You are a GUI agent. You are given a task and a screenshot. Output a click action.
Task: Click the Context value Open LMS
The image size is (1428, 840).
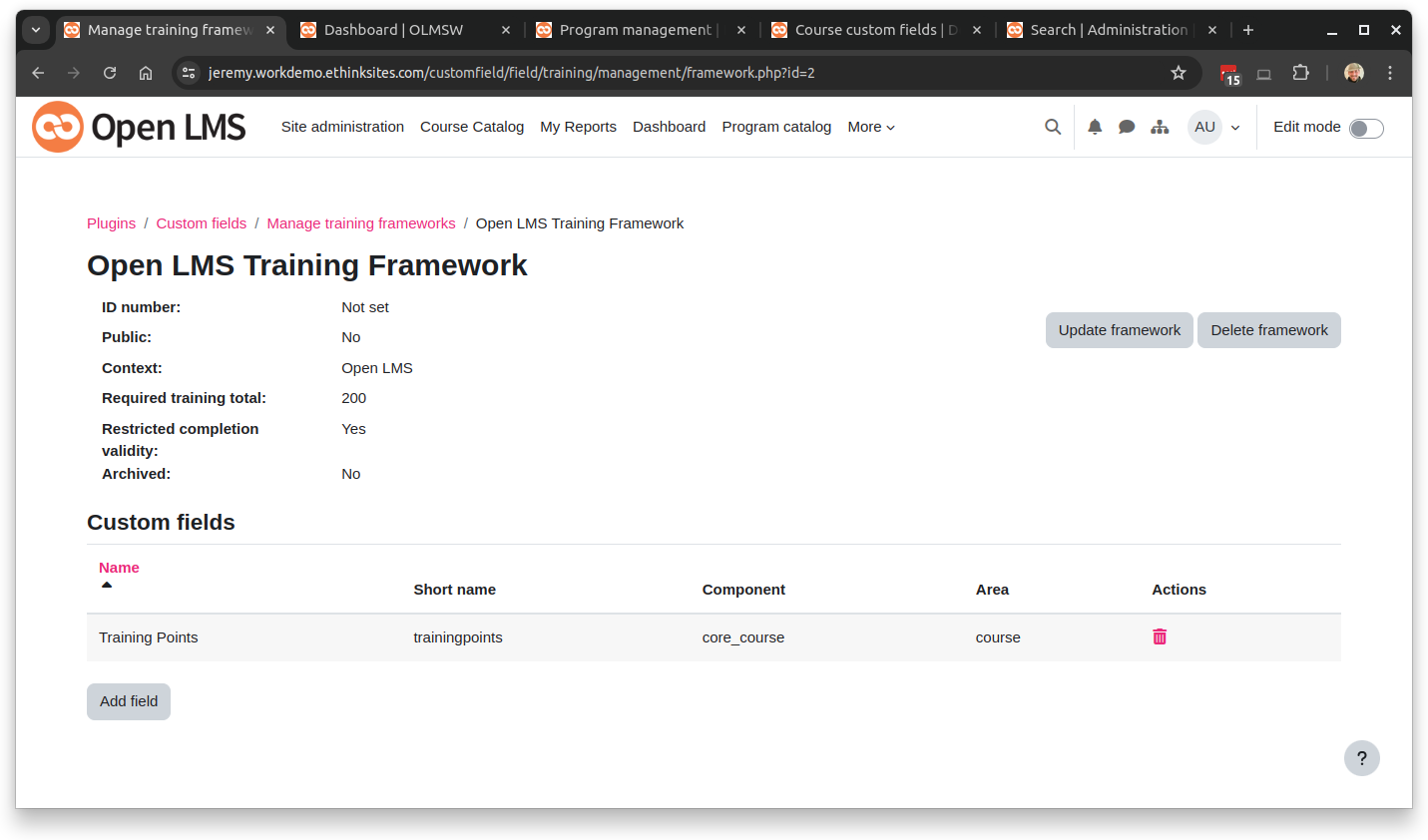pos(377,368)
